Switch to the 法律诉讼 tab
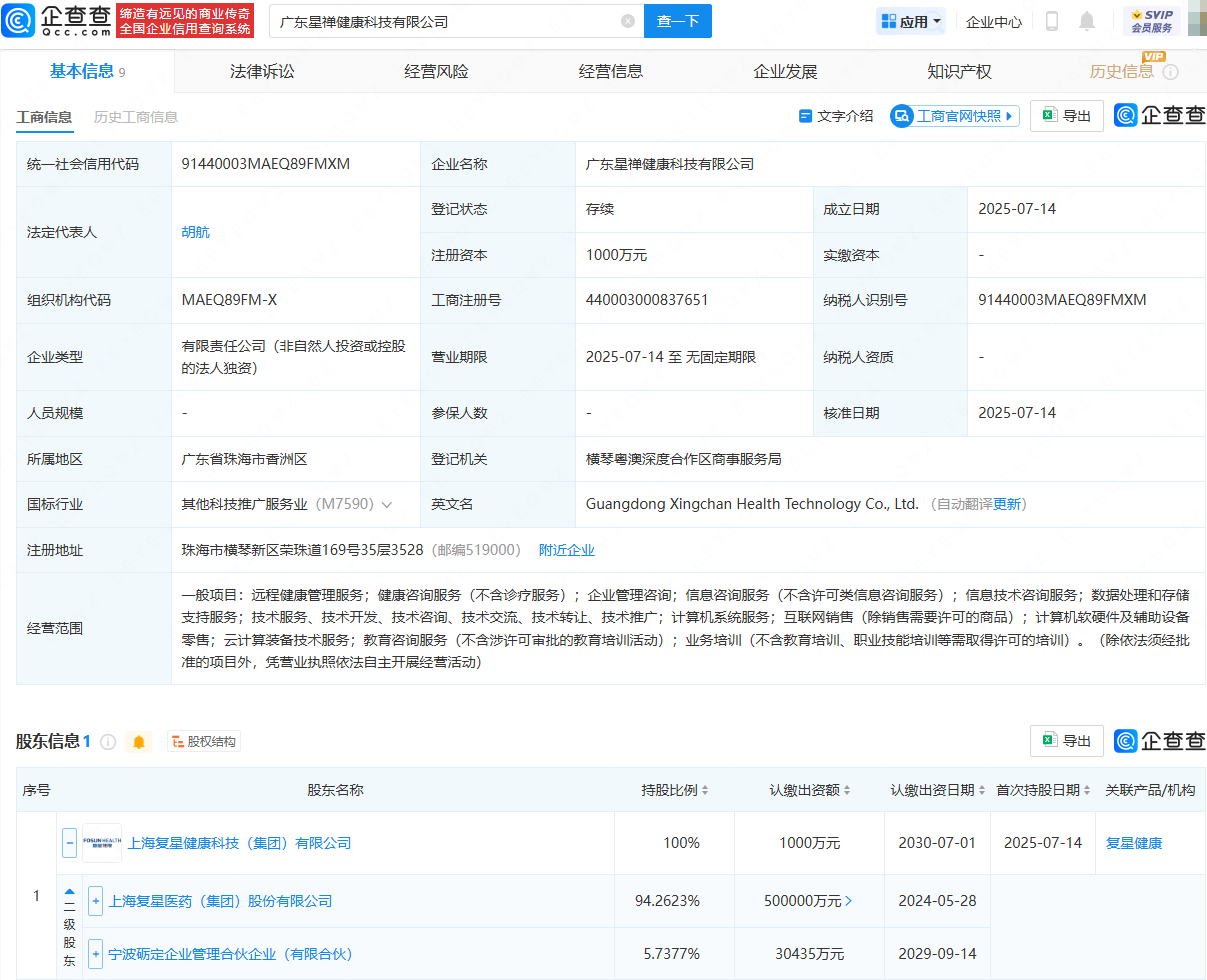Viewport: 1207px width, 980px height. [x=262, y=72]
